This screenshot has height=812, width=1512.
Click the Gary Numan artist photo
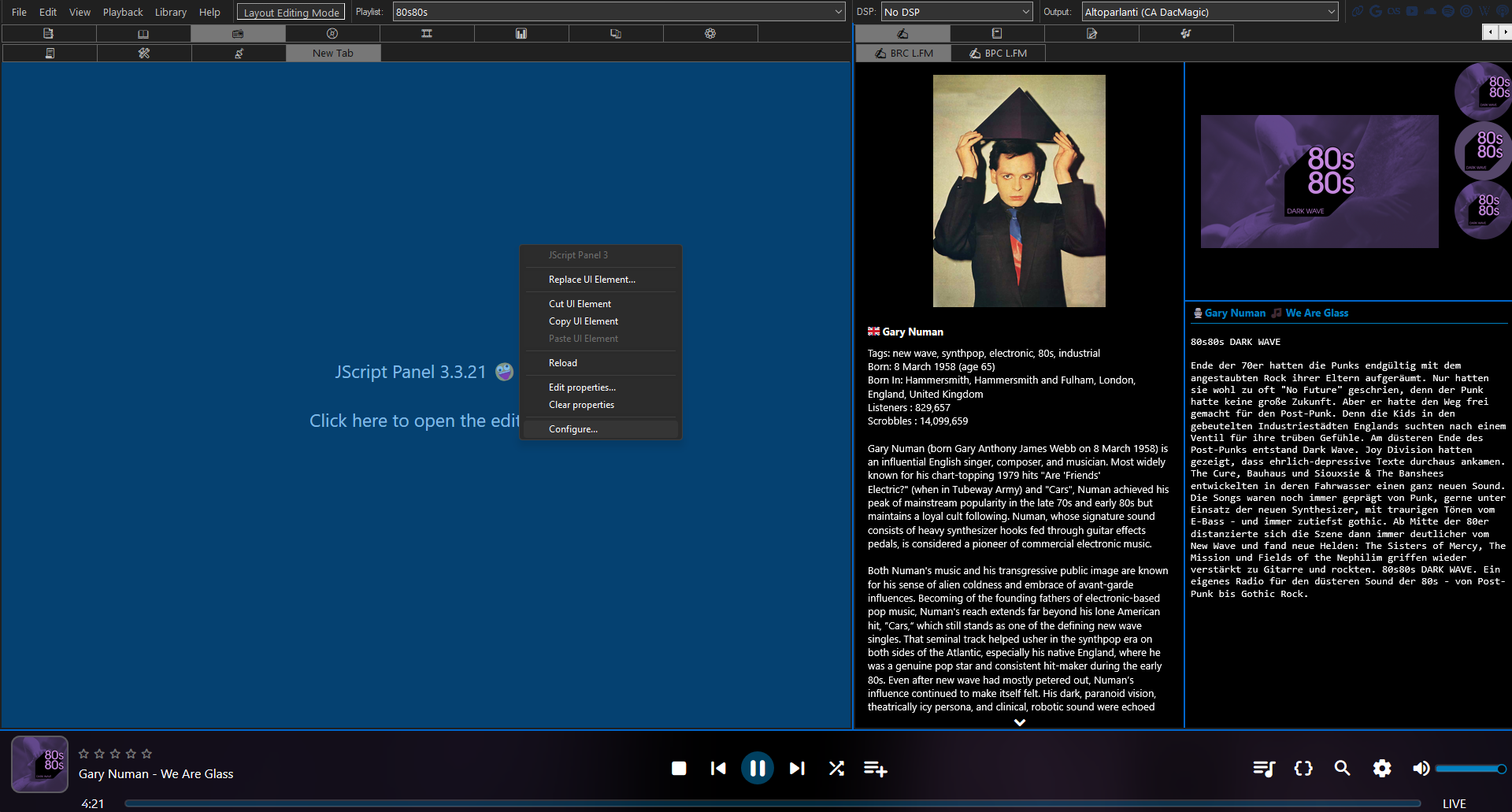[1019, 191]
